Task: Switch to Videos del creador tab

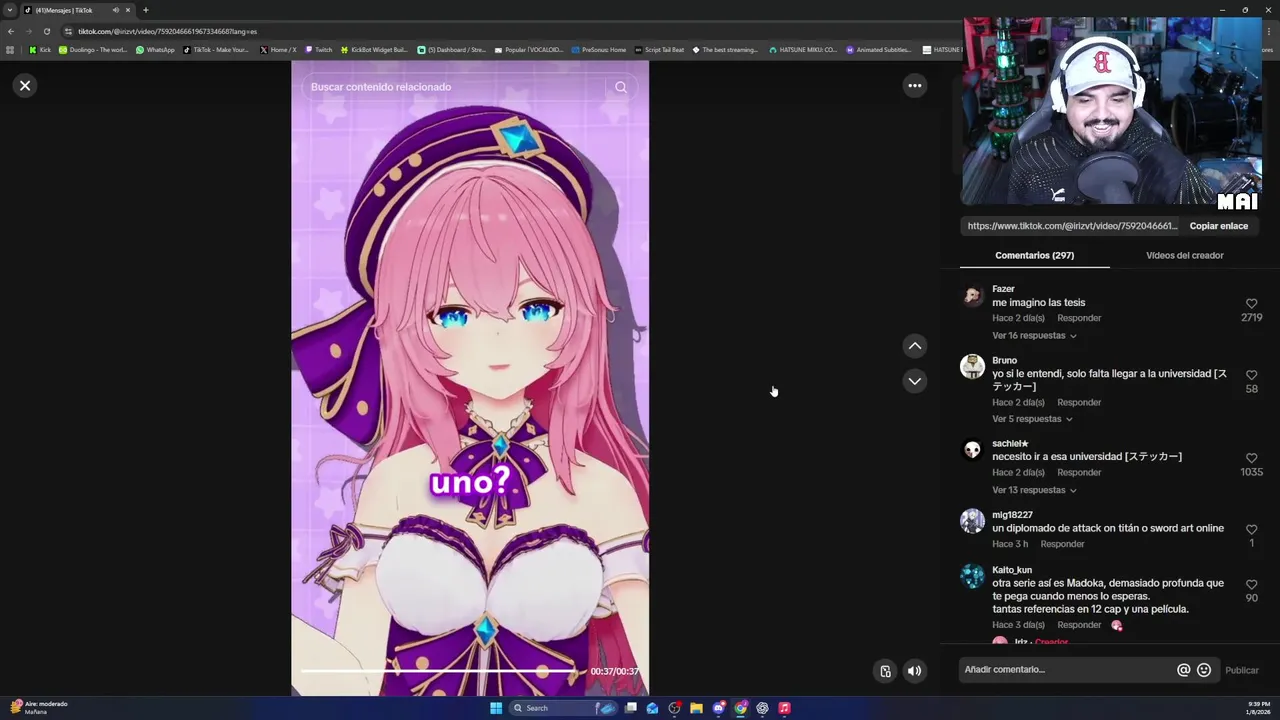Action: point(1184,255)
